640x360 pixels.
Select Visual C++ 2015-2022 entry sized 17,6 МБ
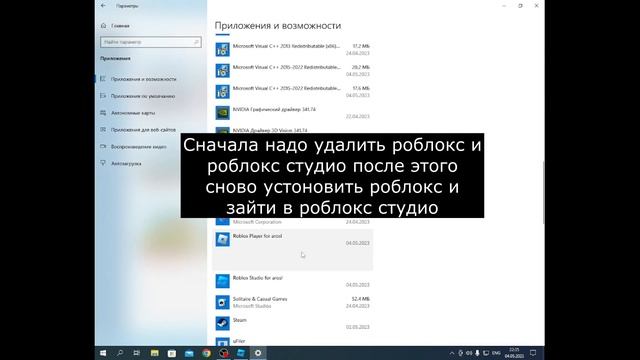tap(293, 91)
